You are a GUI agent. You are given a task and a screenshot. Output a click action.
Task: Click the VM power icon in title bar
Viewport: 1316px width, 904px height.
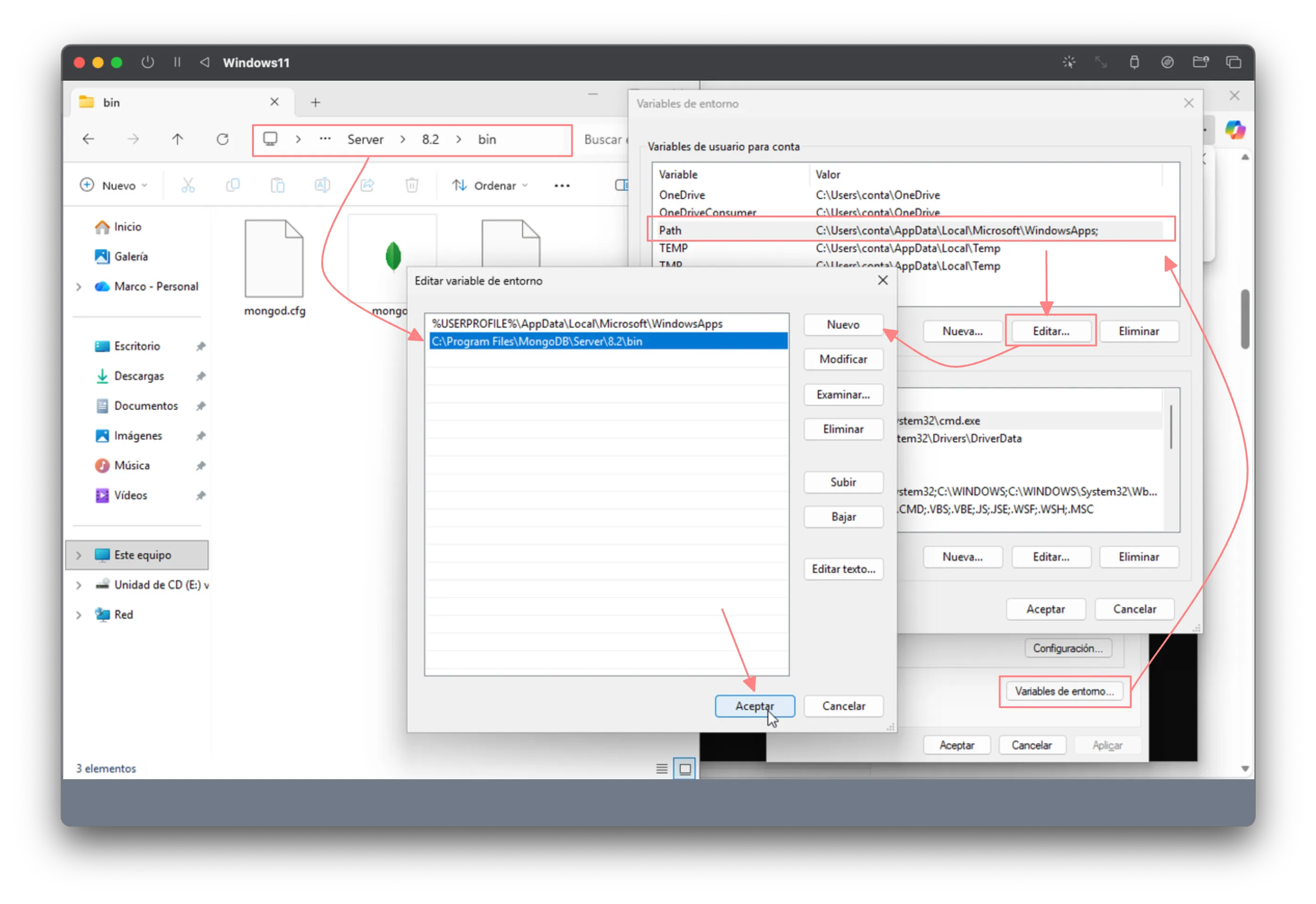click(148, 62)
